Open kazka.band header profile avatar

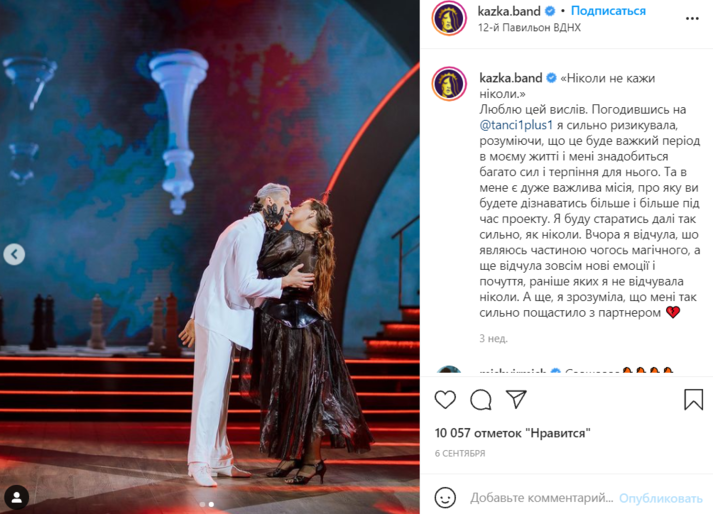point(449,18)
